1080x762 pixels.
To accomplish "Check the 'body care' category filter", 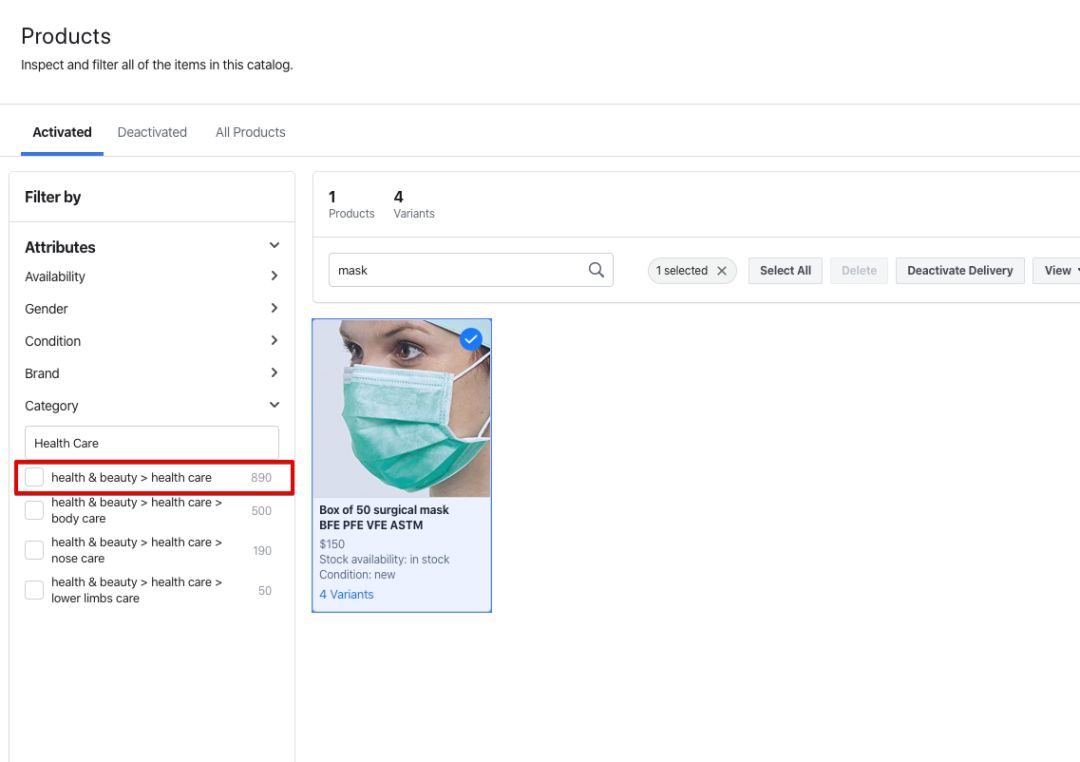I will (34, 511).
